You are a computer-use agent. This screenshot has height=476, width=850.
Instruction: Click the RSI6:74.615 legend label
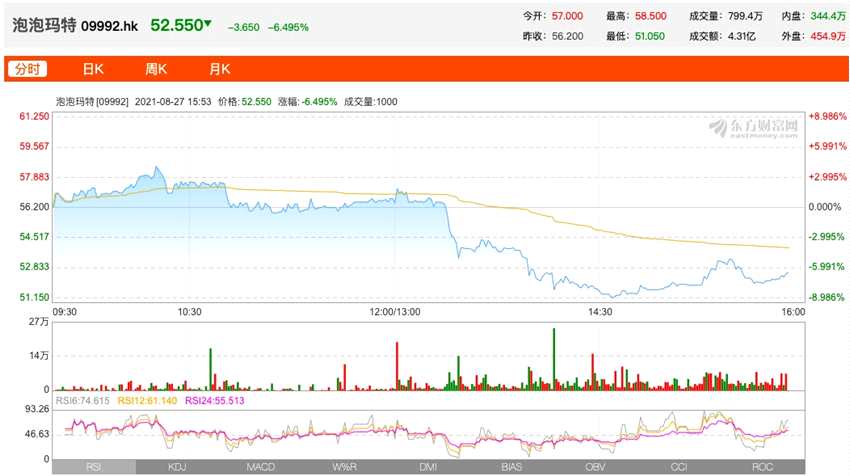82,401
